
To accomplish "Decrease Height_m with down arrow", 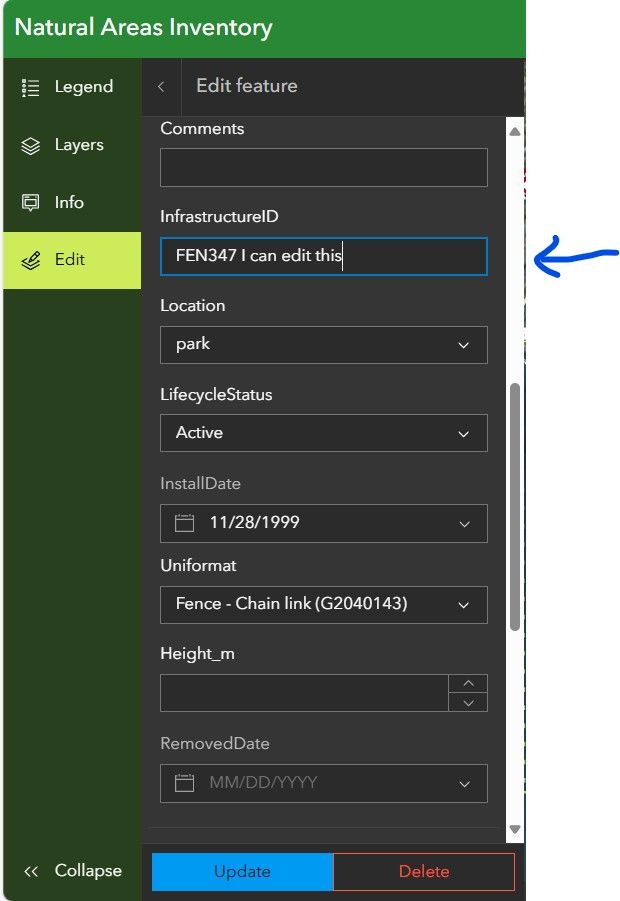I will (x=468, y=702).
